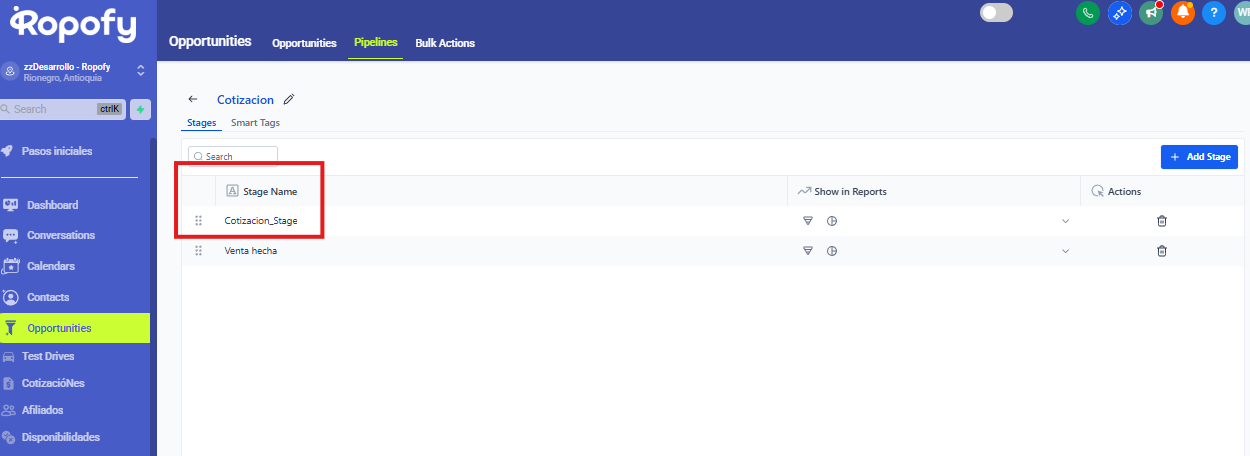Click the green quick-add lightning button
The image size is (1250, 456).
coord(141,109)
